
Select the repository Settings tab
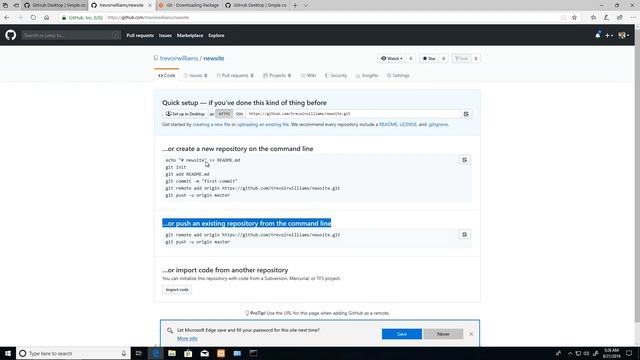point(398,76)
